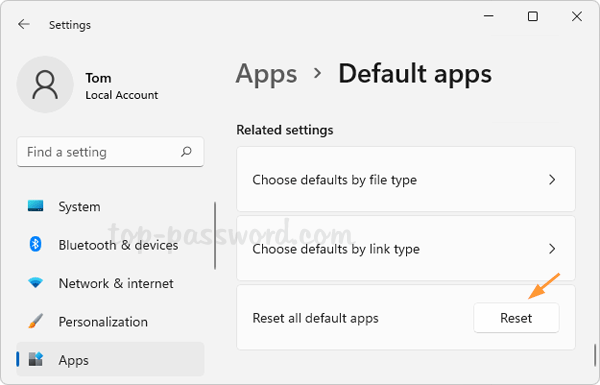Go to Personalization settings
The image size is (600, 385).
(x=110, y=321)
